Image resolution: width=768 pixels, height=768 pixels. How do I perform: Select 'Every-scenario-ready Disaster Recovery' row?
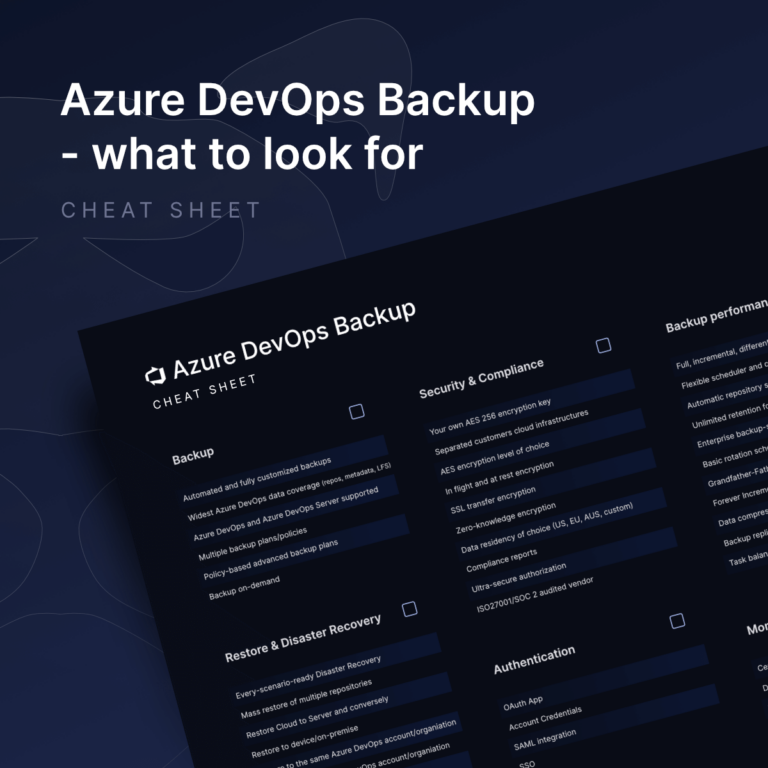[308, 676]
